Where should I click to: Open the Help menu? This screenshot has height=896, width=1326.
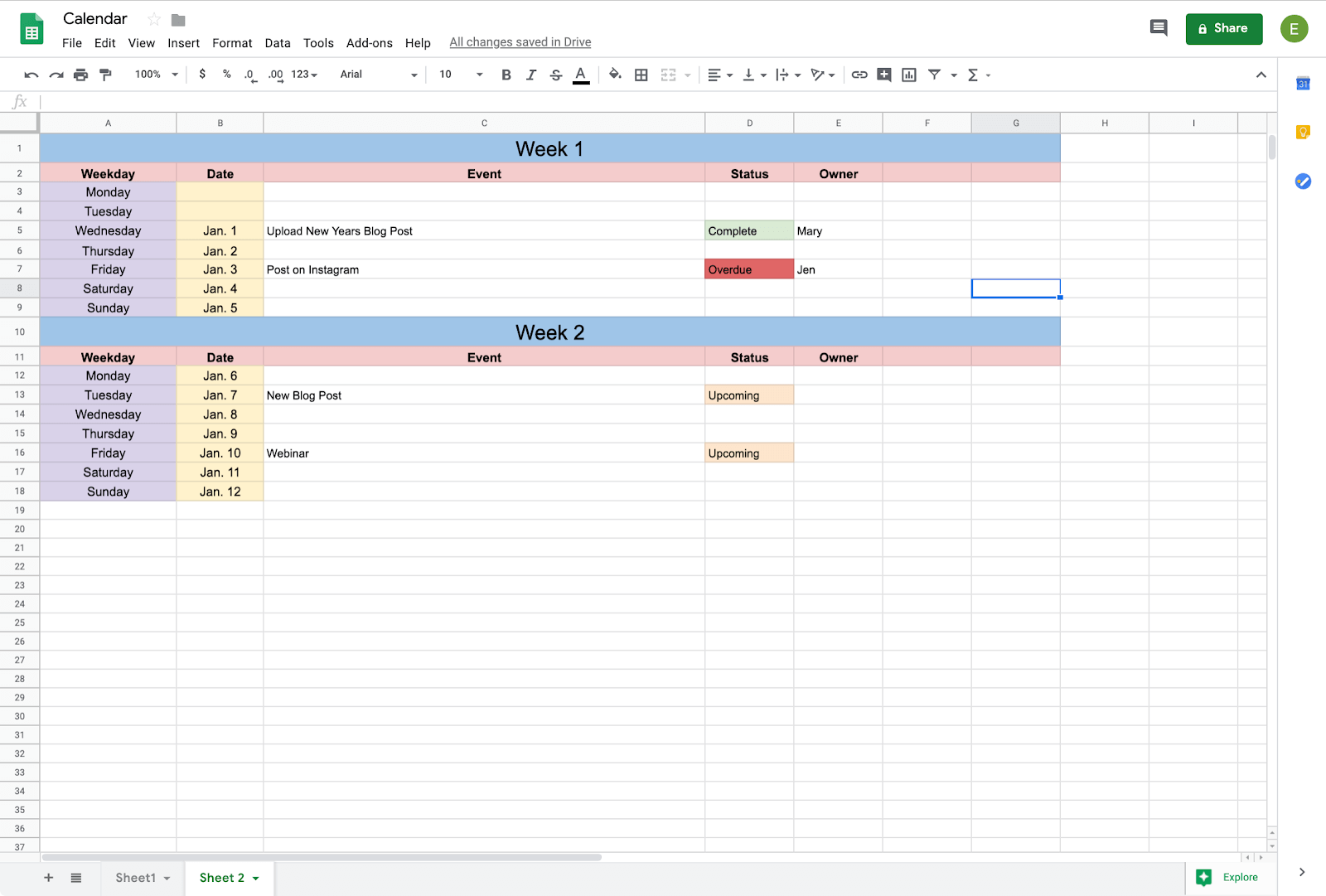(418, 43)
